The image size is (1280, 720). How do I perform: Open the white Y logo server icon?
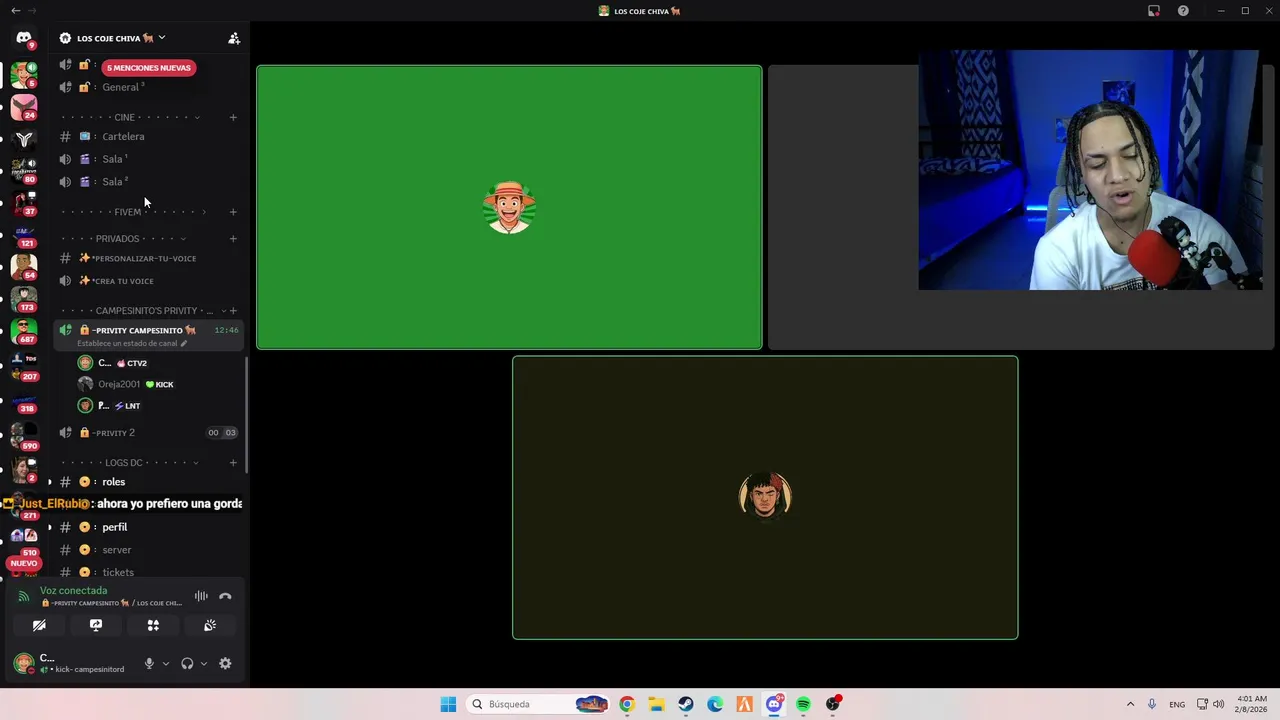pyautogui.click(x=24, y=139)
